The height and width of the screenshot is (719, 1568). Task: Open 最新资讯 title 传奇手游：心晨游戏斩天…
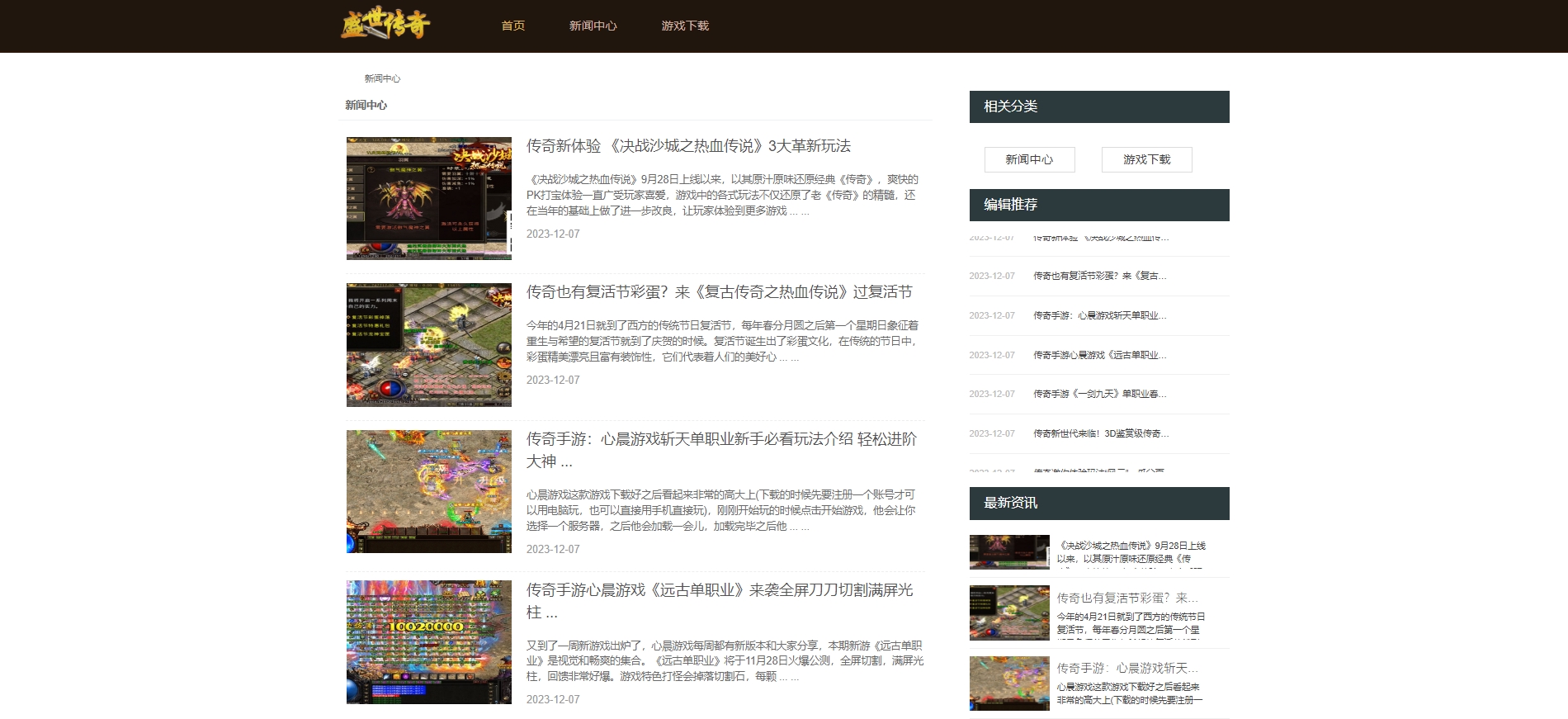(x=1127, y=668)
